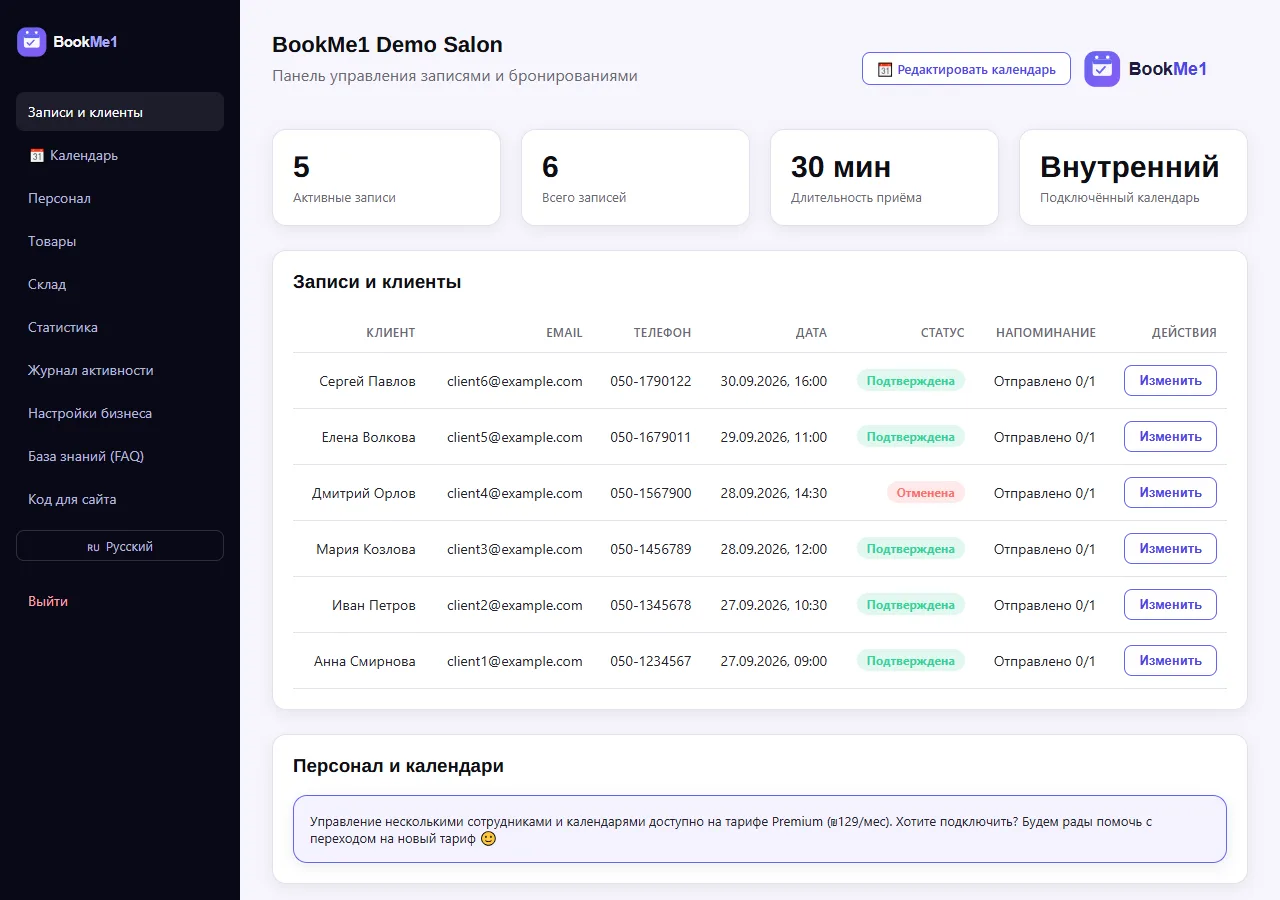Click the Premium plan notice banner
1280x900 pixels.
pyautogui.click(x=760, y=829)
